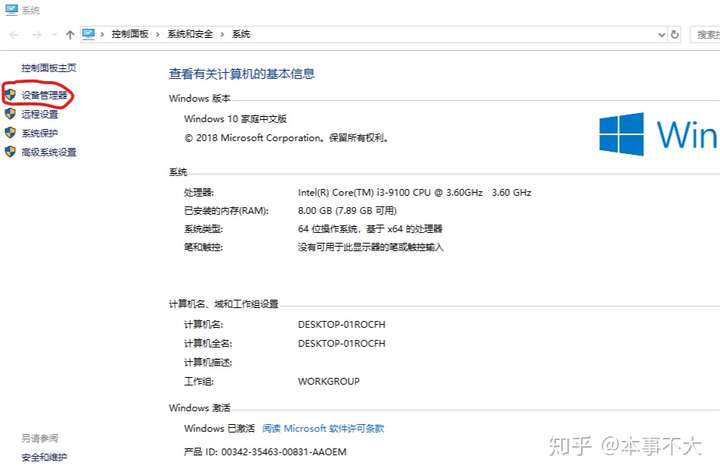Select 系统 in breadcrumb path
This screenshot has width=720, height=475.
coord(241,34)
